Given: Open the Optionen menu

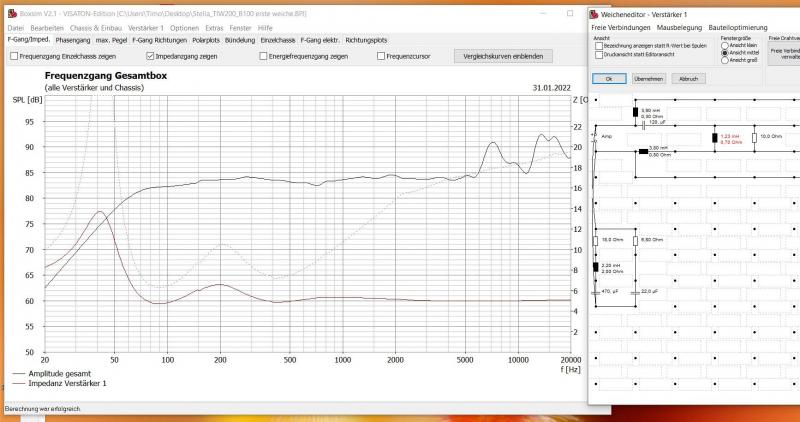Looking at the screenshot, I should (184, 28).
